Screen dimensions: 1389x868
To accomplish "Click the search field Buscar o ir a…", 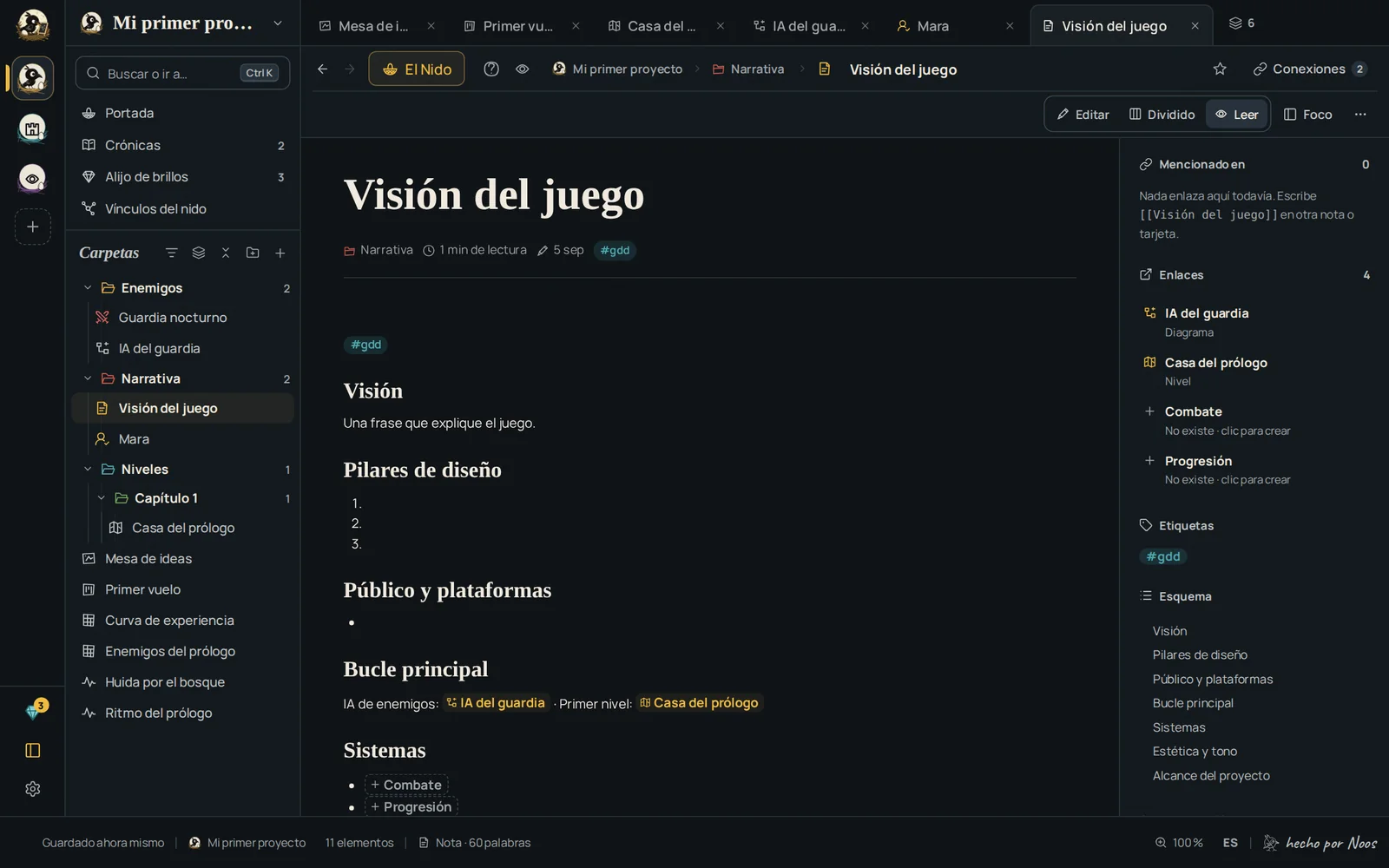I will click(x=182, y=73).
